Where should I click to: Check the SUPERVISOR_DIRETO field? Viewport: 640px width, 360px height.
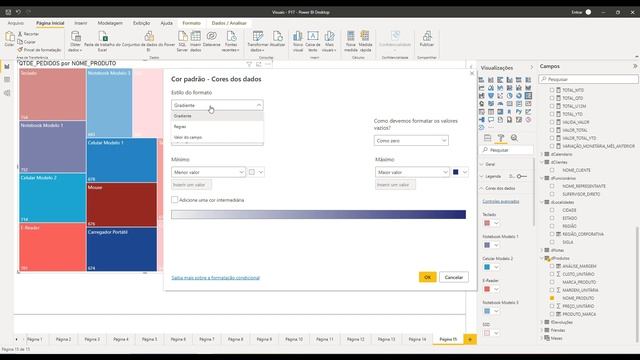click(552, 194)
